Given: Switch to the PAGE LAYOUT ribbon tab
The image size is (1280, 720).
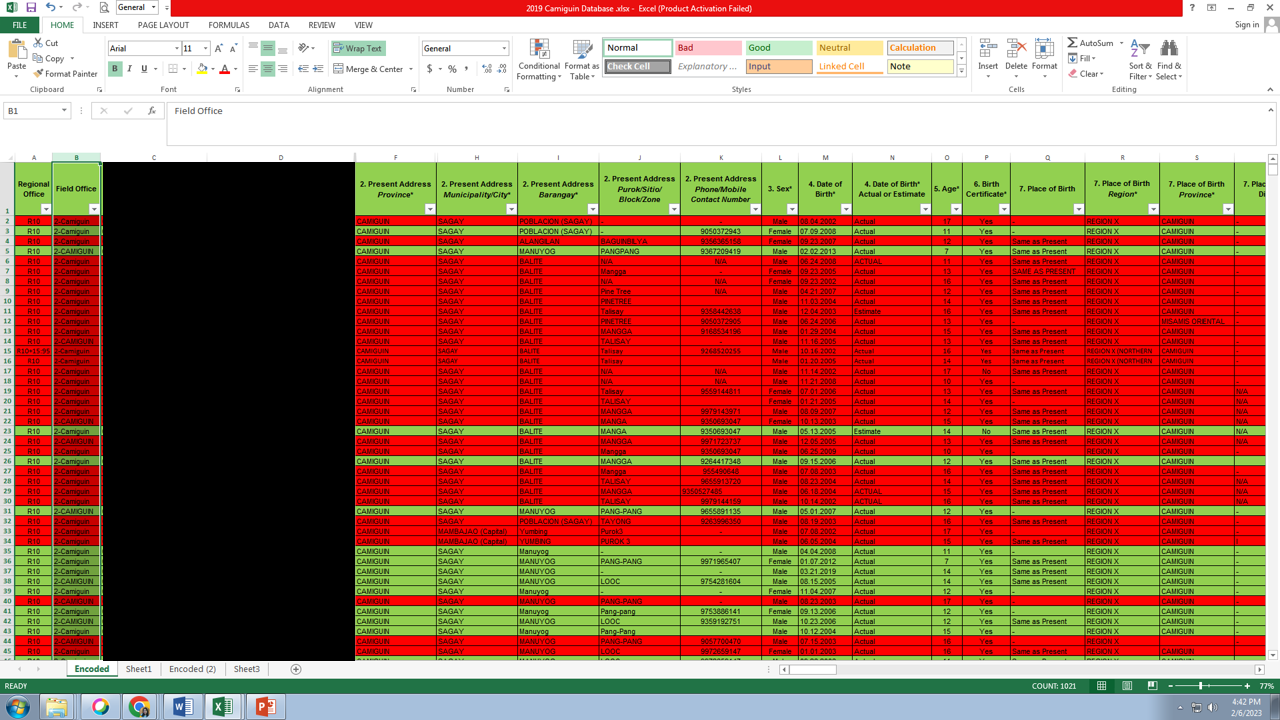Looking at the screenshot, I should pyautogui.click(x=163, y=25).
